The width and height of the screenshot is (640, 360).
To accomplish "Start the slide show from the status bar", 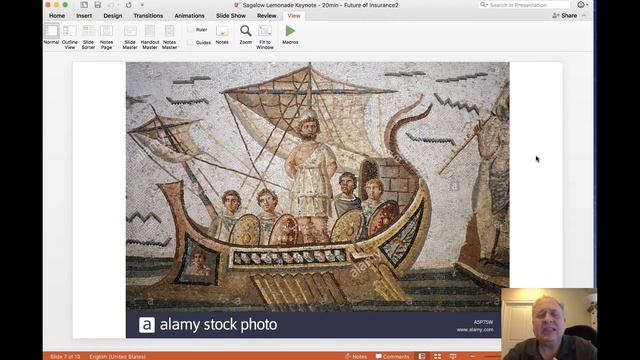I will (453, 356).
